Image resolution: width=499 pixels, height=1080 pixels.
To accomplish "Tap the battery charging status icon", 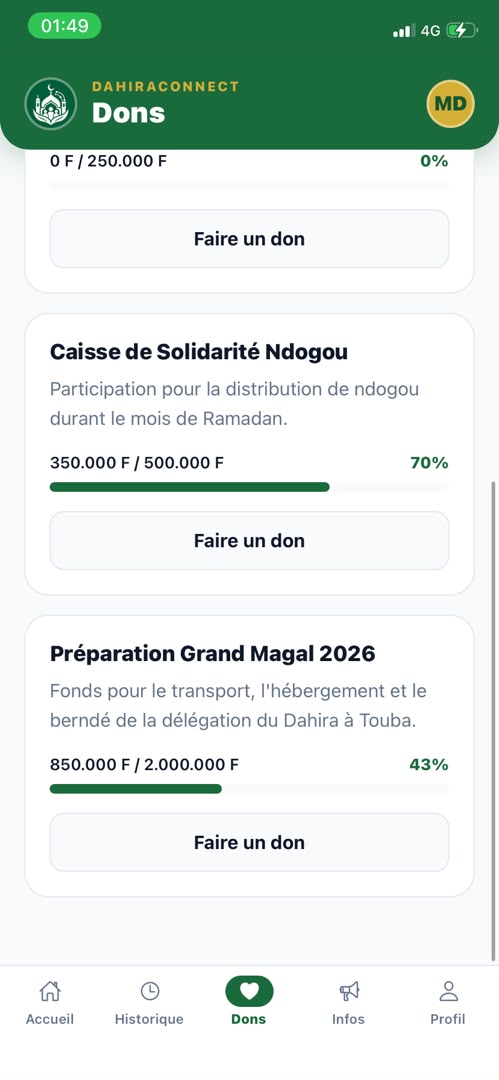I will point(462,30).
